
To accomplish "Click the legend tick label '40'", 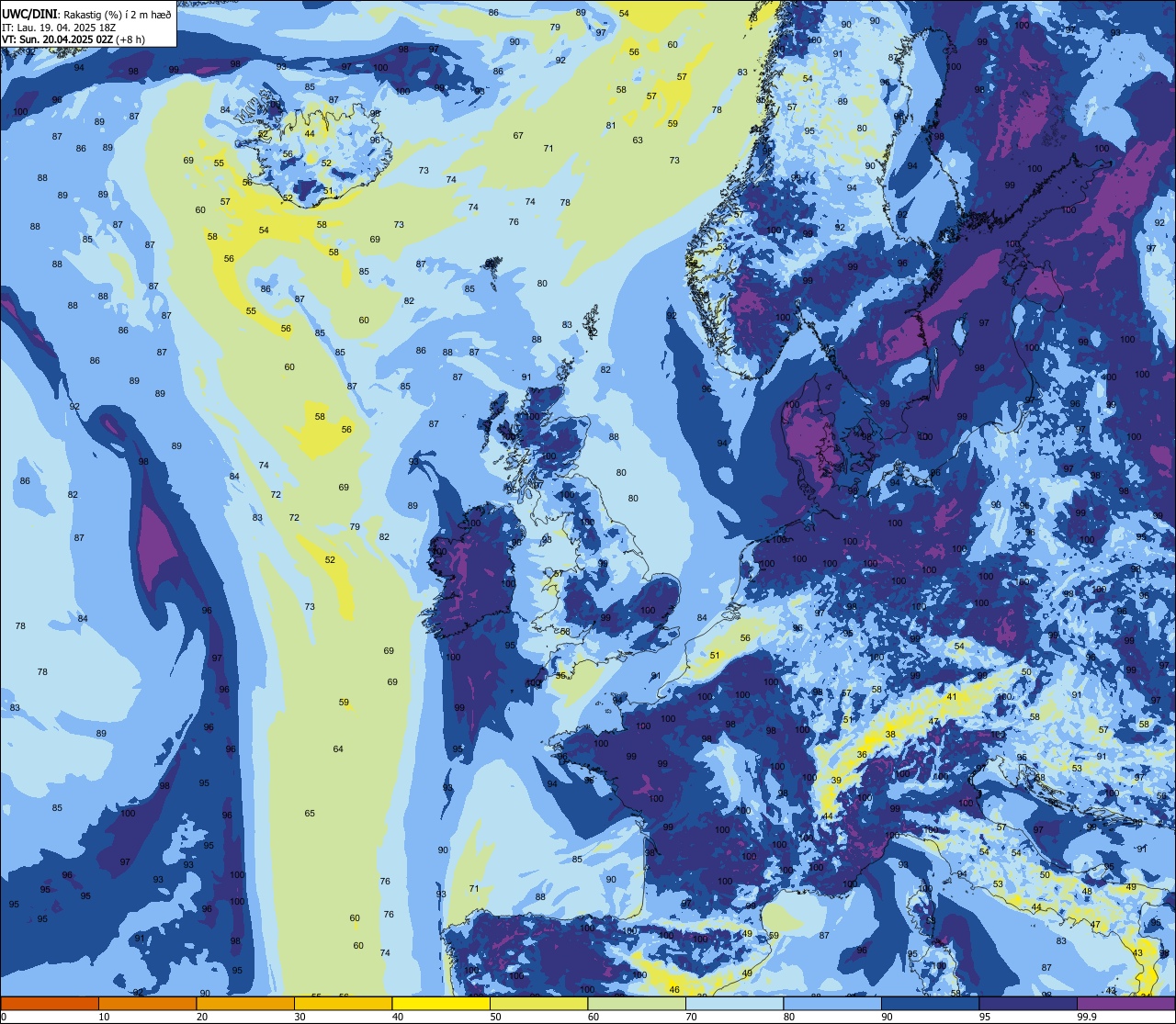I will (398, 1017).
